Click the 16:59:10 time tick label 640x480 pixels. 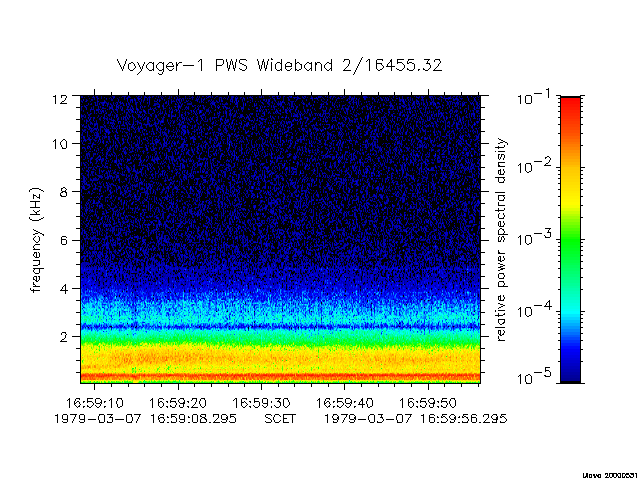click(x=95, y=403)
